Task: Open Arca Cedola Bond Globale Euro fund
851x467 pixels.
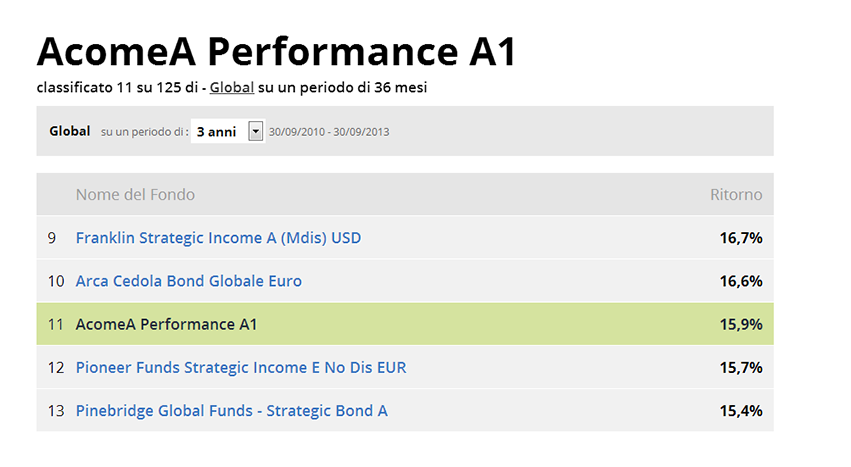Action: click(x=188, y=281)
